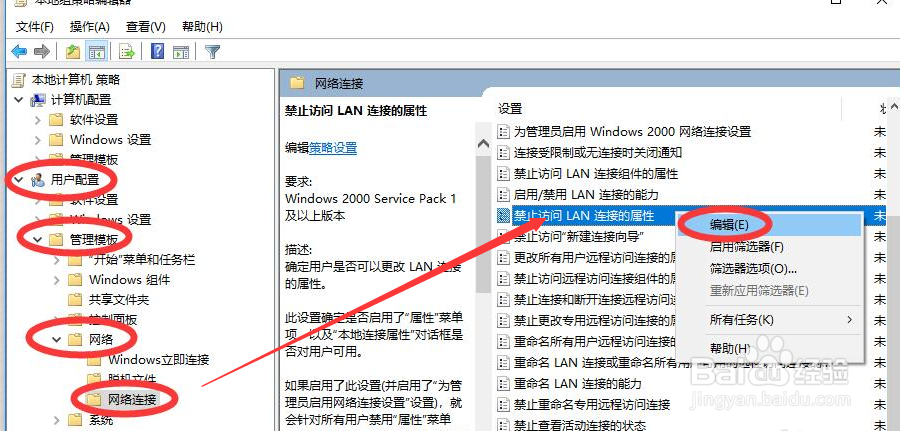This screenshot has height=431, width=900.
Task: Expand the 系统 tree node
Action: (57, 420)
